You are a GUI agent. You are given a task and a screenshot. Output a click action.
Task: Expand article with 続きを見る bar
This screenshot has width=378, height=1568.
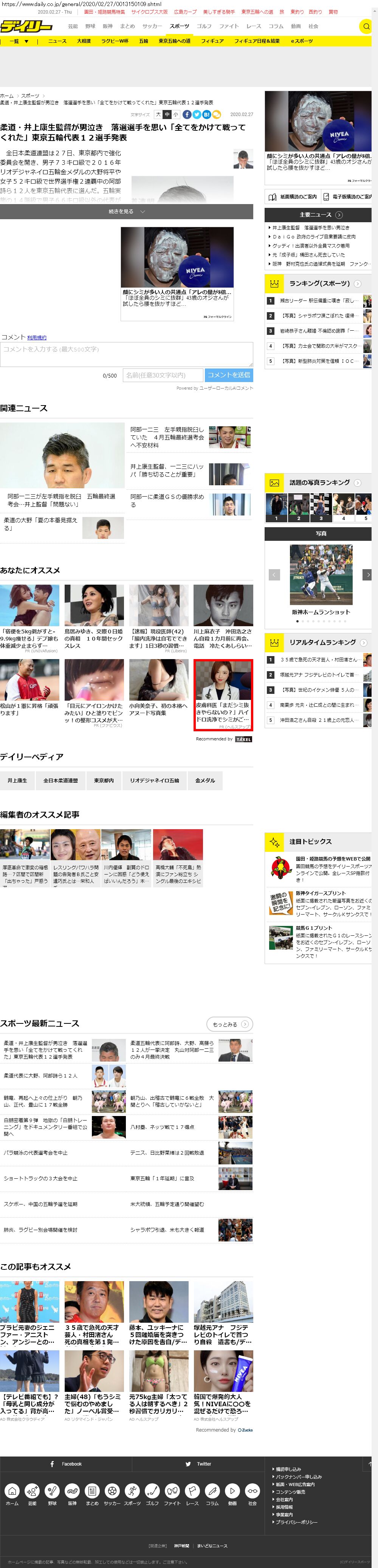point(127,211)
